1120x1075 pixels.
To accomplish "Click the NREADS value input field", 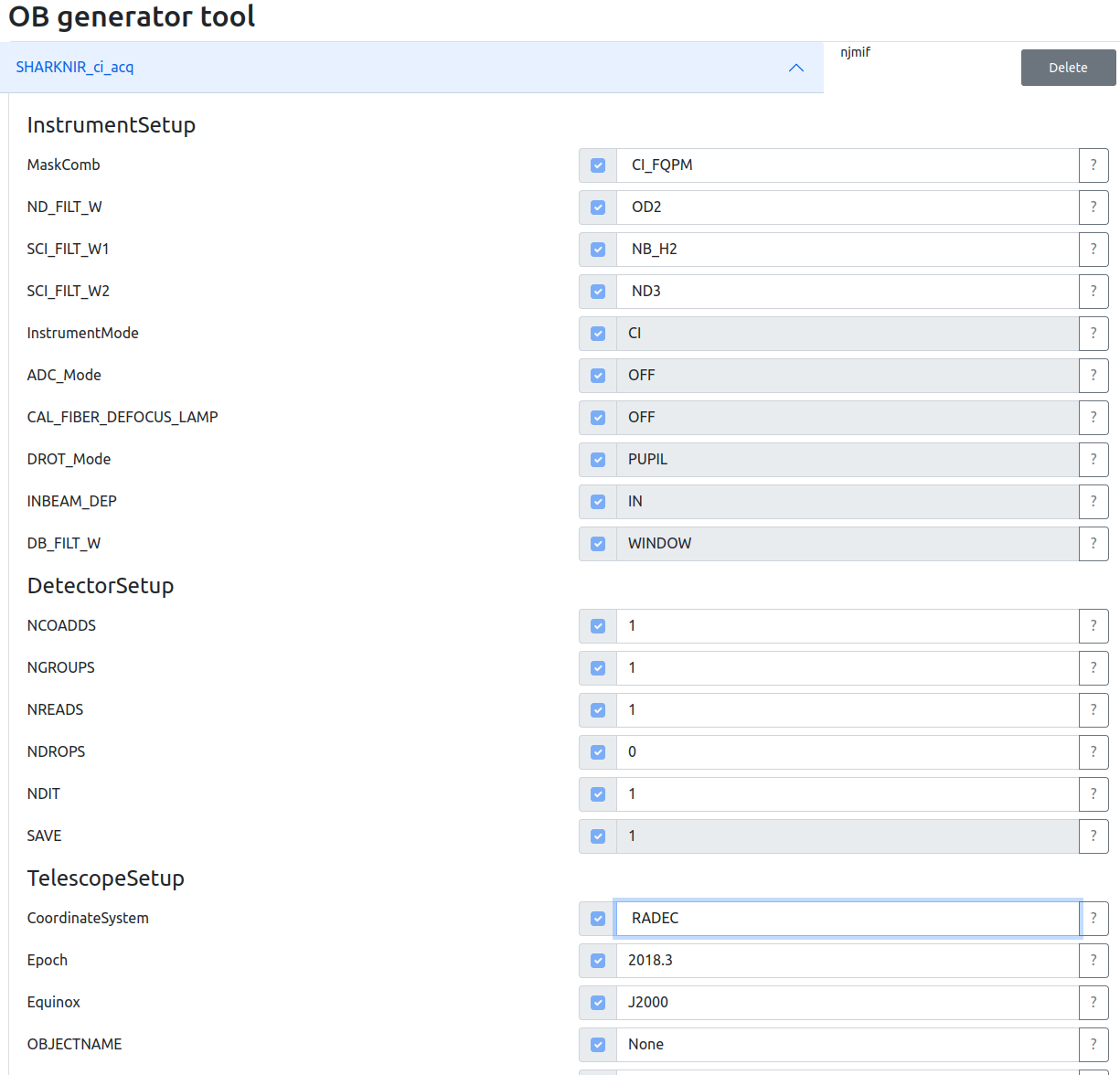I will [x=847, y=710].
